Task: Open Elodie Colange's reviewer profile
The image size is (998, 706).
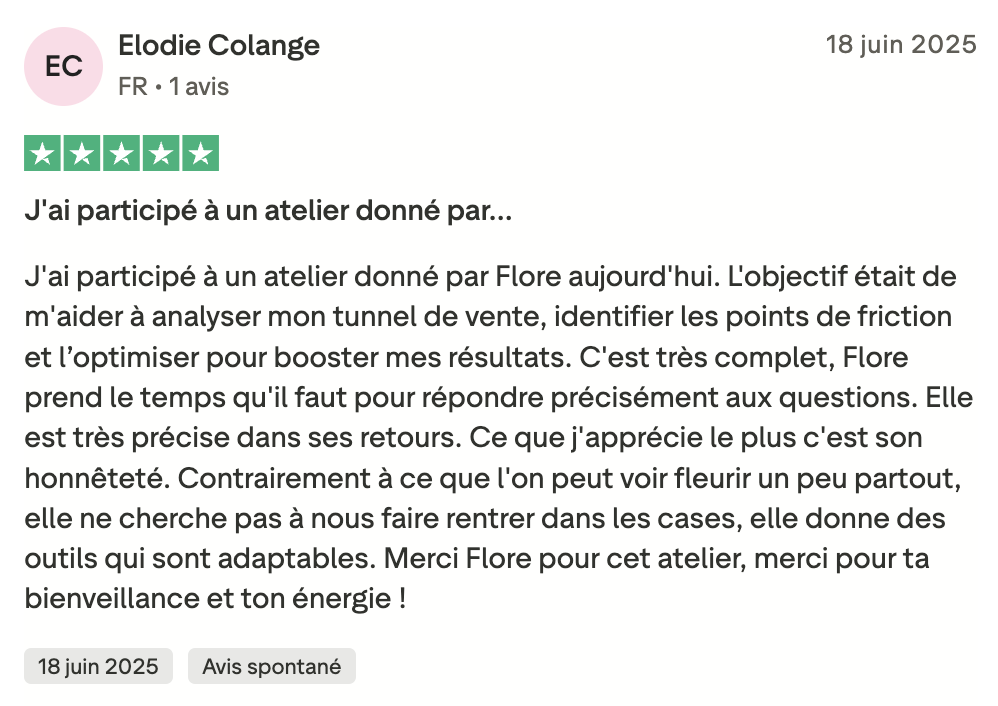Action: [219, 46]
